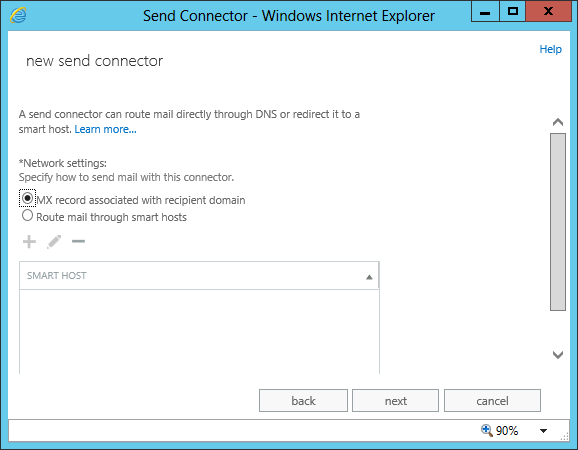Screen dimensions: 578x450
Task: Click the vertical scrollbar thumb
Action: [x=558, y=222]
